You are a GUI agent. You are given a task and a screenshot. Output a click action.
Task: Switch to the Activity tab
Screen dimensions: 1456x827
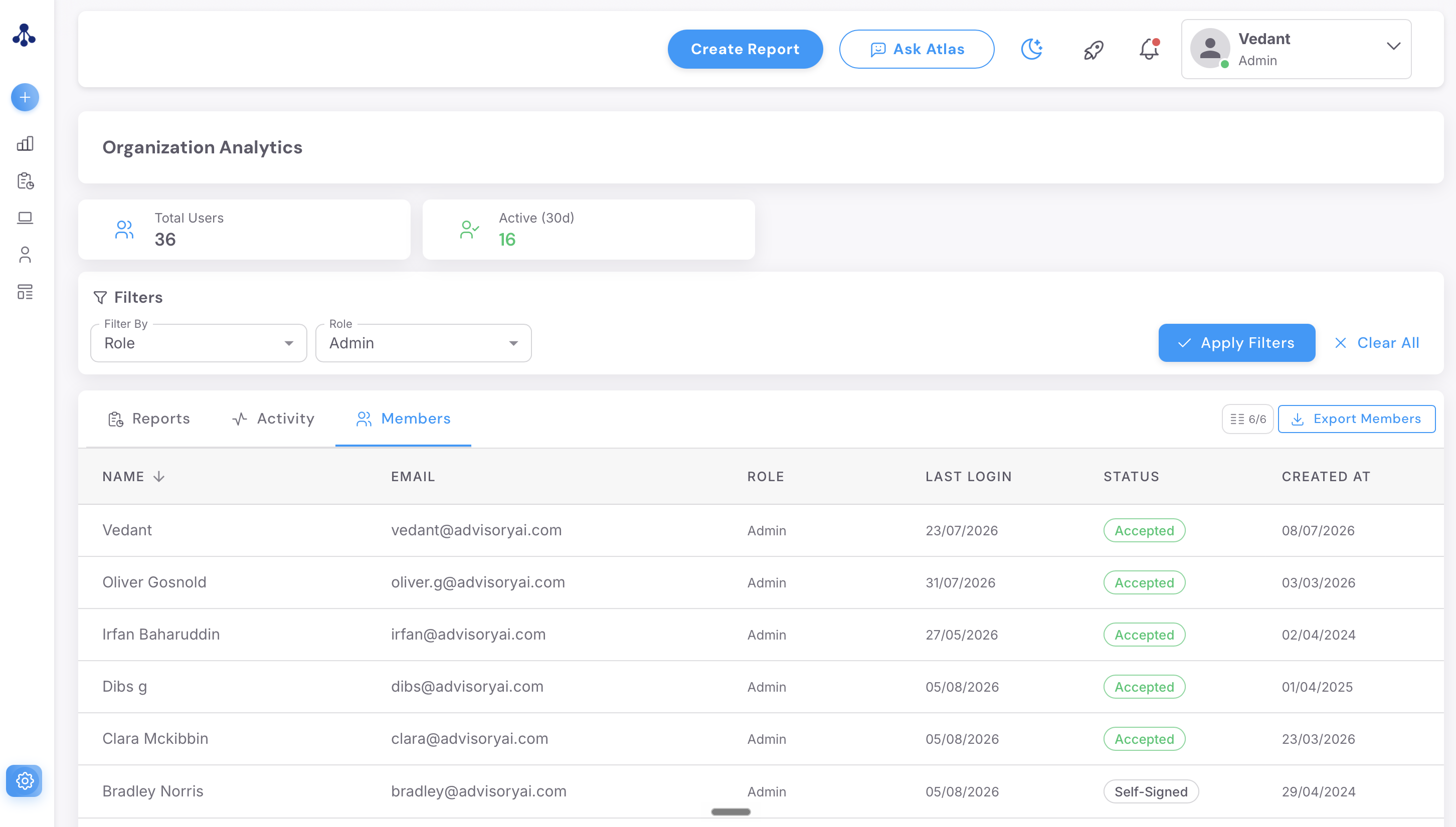[273, 419]
